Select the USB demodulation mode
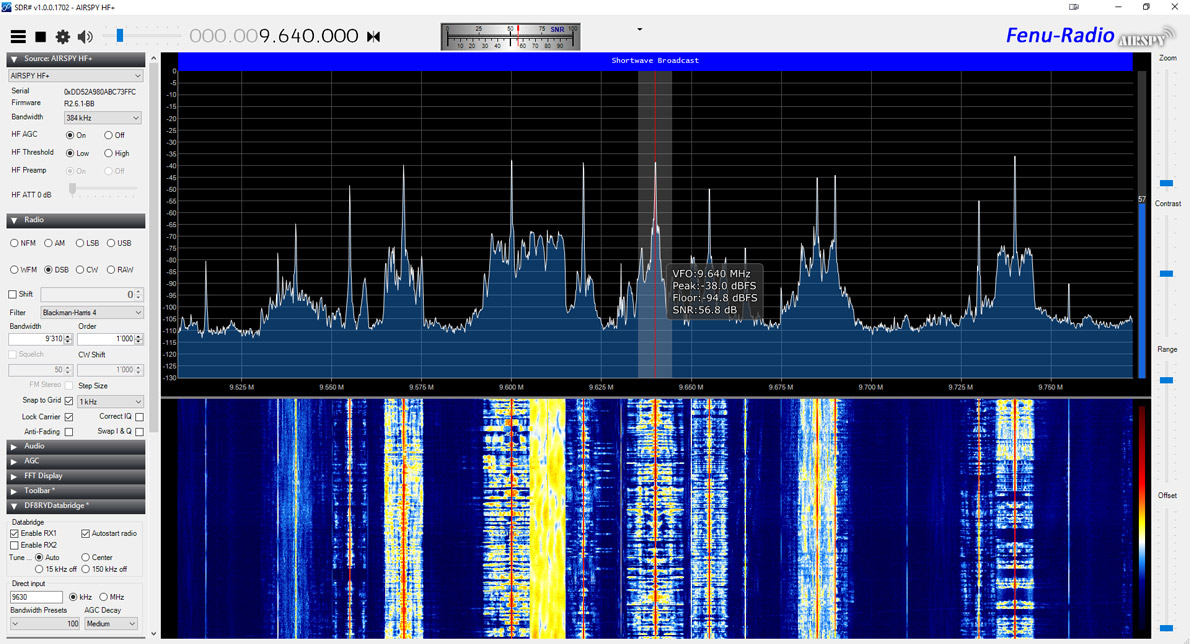1190x644 pixels. [x=111, y=243]
